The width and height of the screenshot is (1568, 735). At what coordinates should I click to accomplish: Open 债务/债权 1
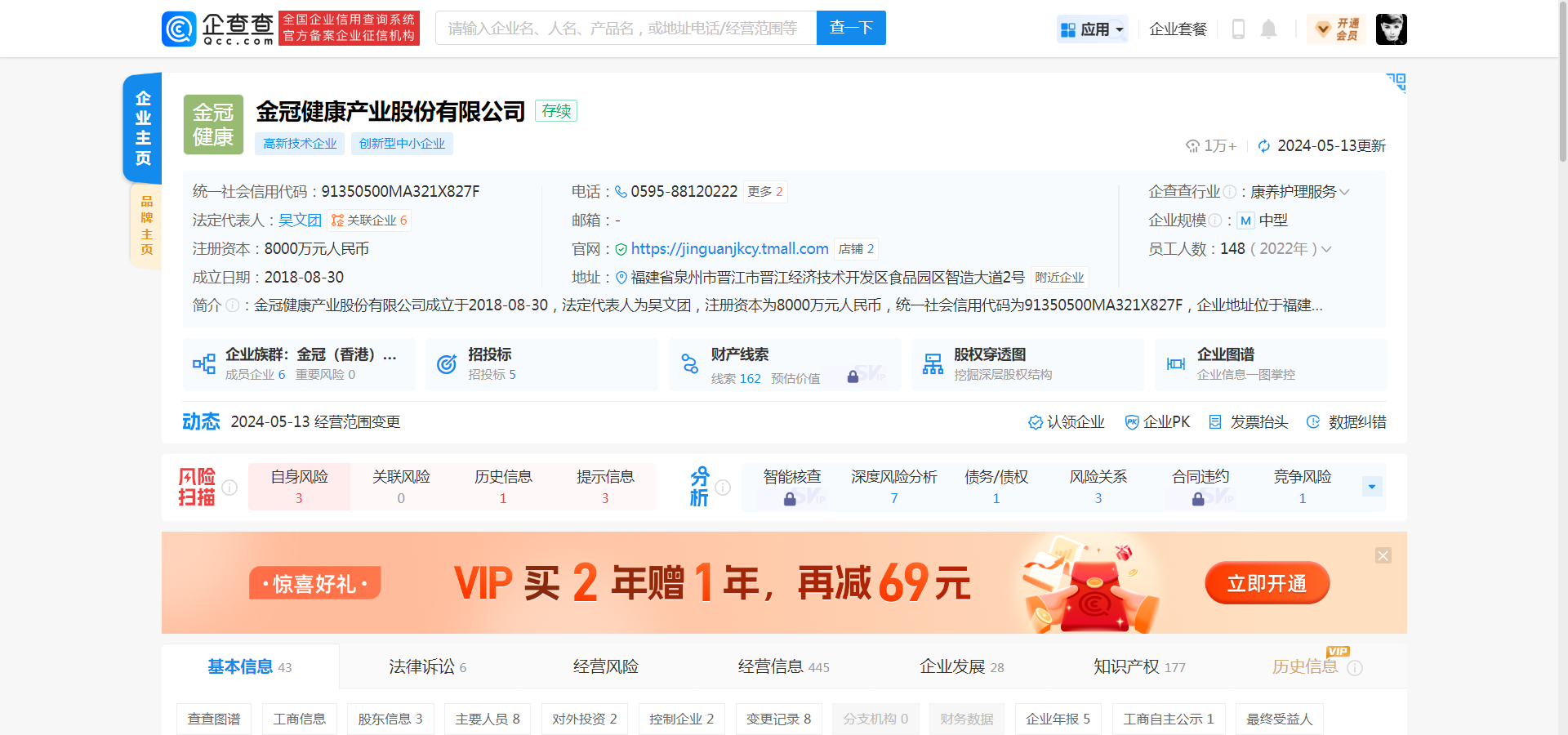click(x=996, y=487)
